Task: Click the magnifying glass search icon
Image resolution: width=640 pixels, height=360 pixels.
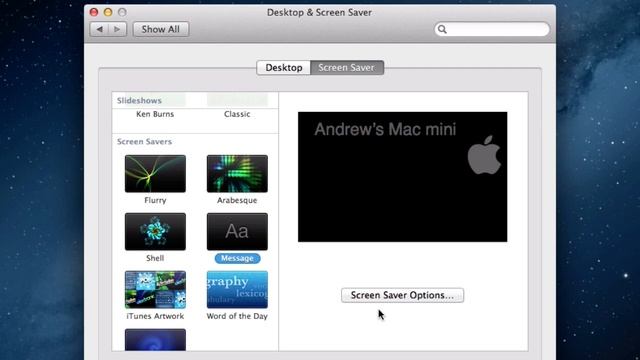Action: 442,29
